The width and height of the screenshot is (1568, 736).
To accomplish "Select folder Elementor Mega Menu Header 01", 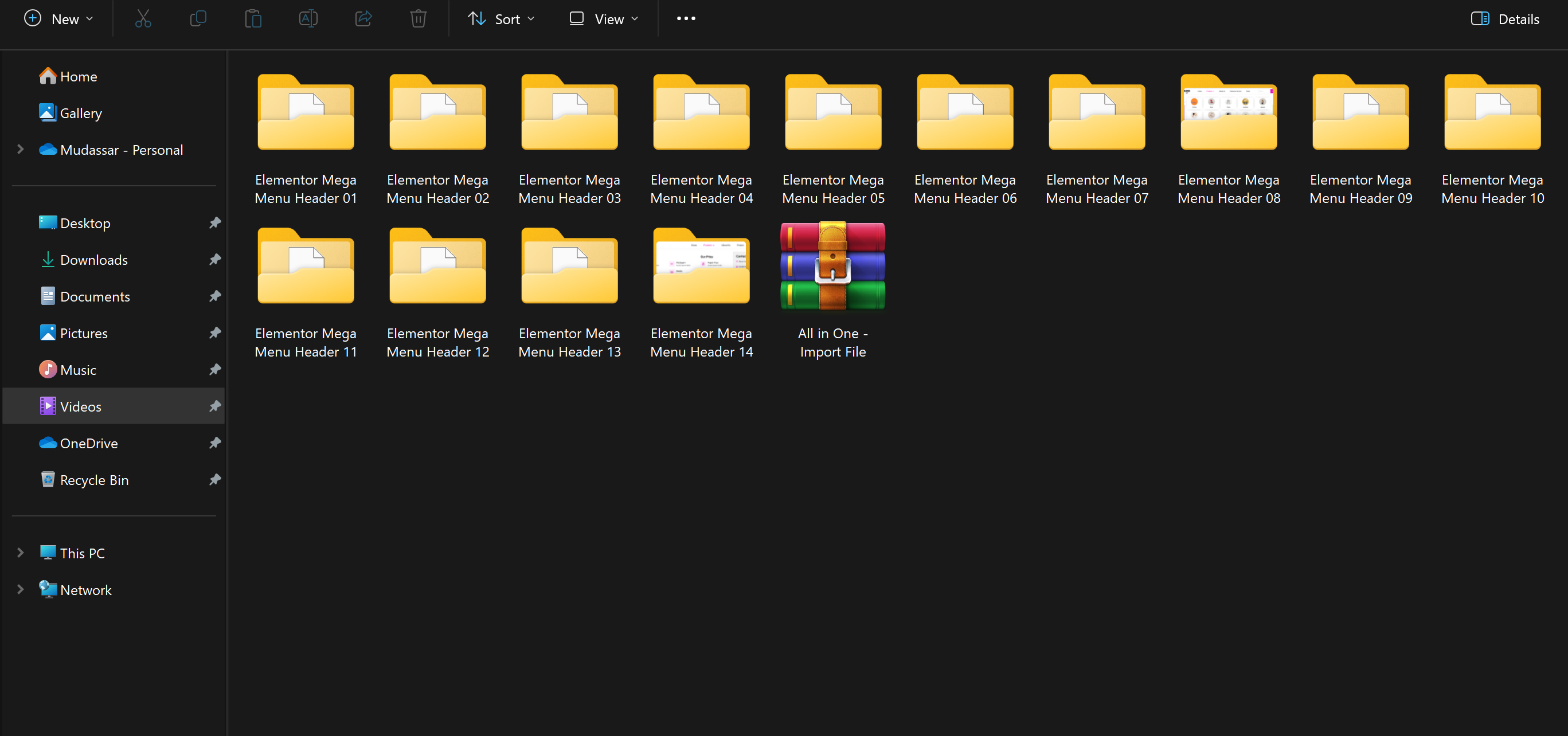I will [306, 139].
